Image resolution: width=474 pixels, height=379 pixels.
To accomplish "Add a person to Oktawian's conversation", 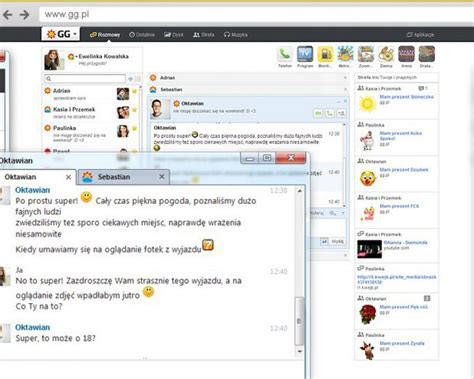I will pos(341,114).
